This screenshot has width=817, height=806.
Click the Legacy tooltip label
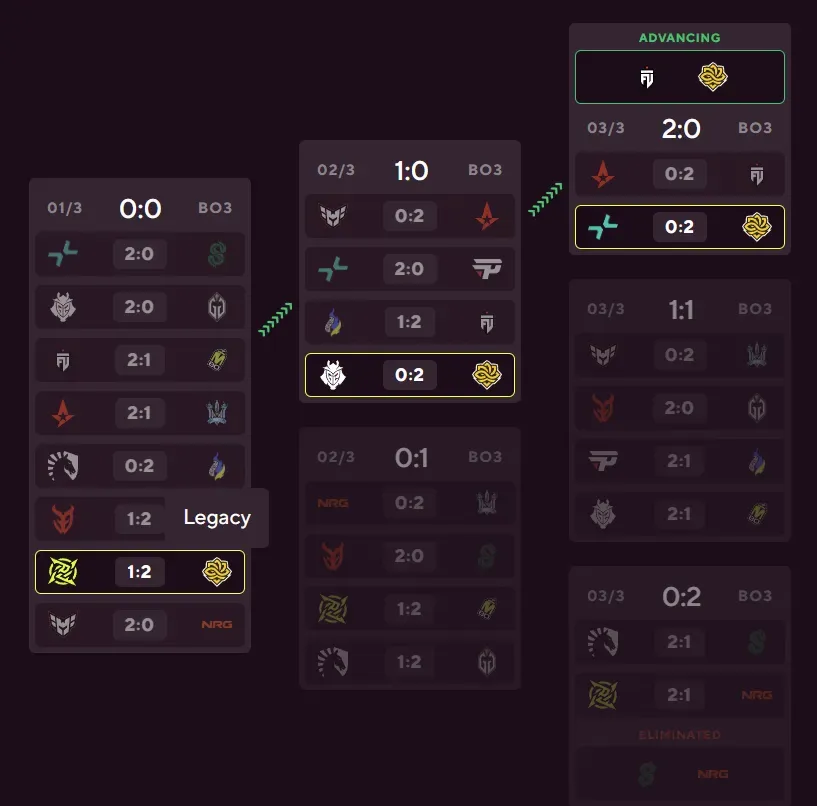pyautogui.click(x=217, y=518)
